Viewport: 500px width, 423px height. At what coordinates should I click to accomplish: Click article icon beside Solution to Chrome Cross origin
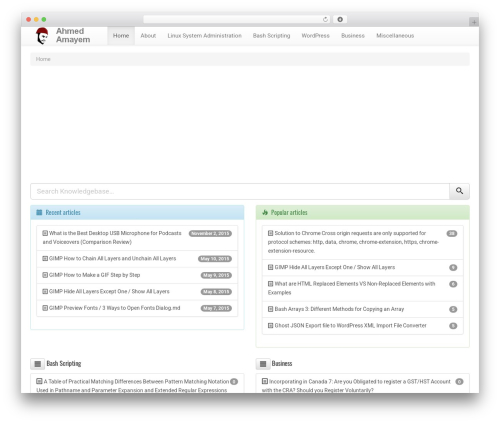pyautogui.click(x=271, y=233)
